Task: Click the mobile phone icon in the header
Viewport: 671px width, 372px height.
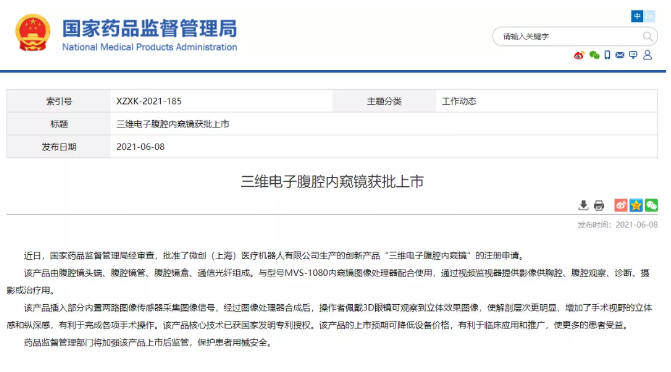Action: (x=607, y=55)
